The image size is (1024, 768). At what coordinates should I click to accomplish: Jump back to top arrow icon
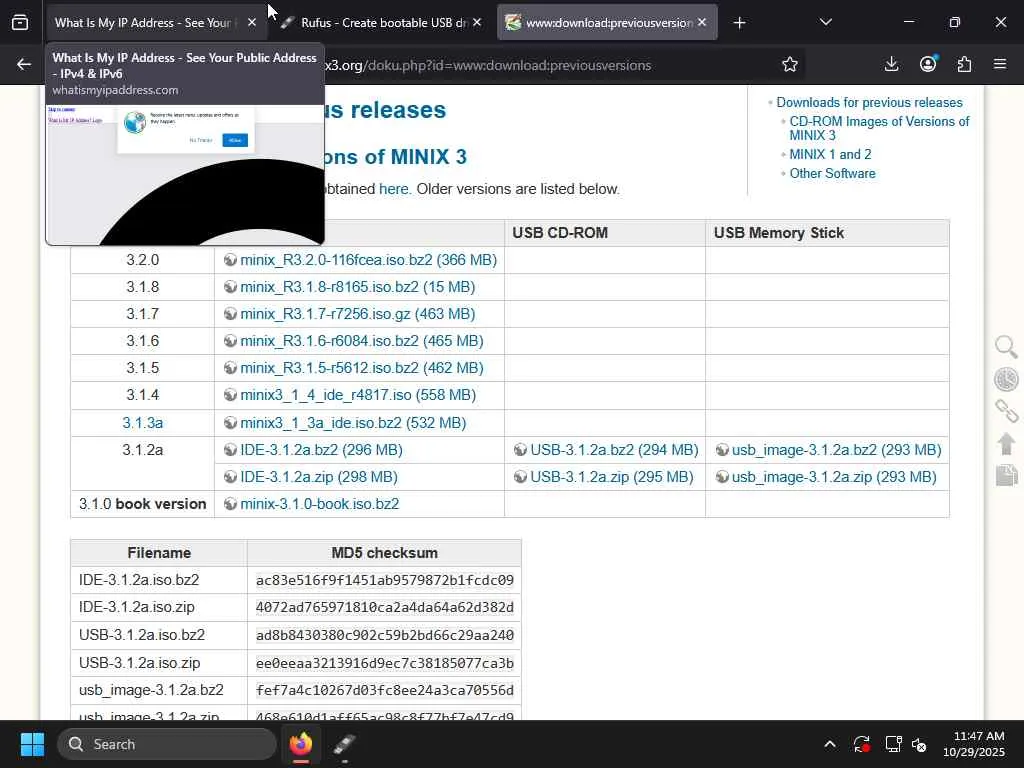pyautogui.click(x=1006, y=443)
